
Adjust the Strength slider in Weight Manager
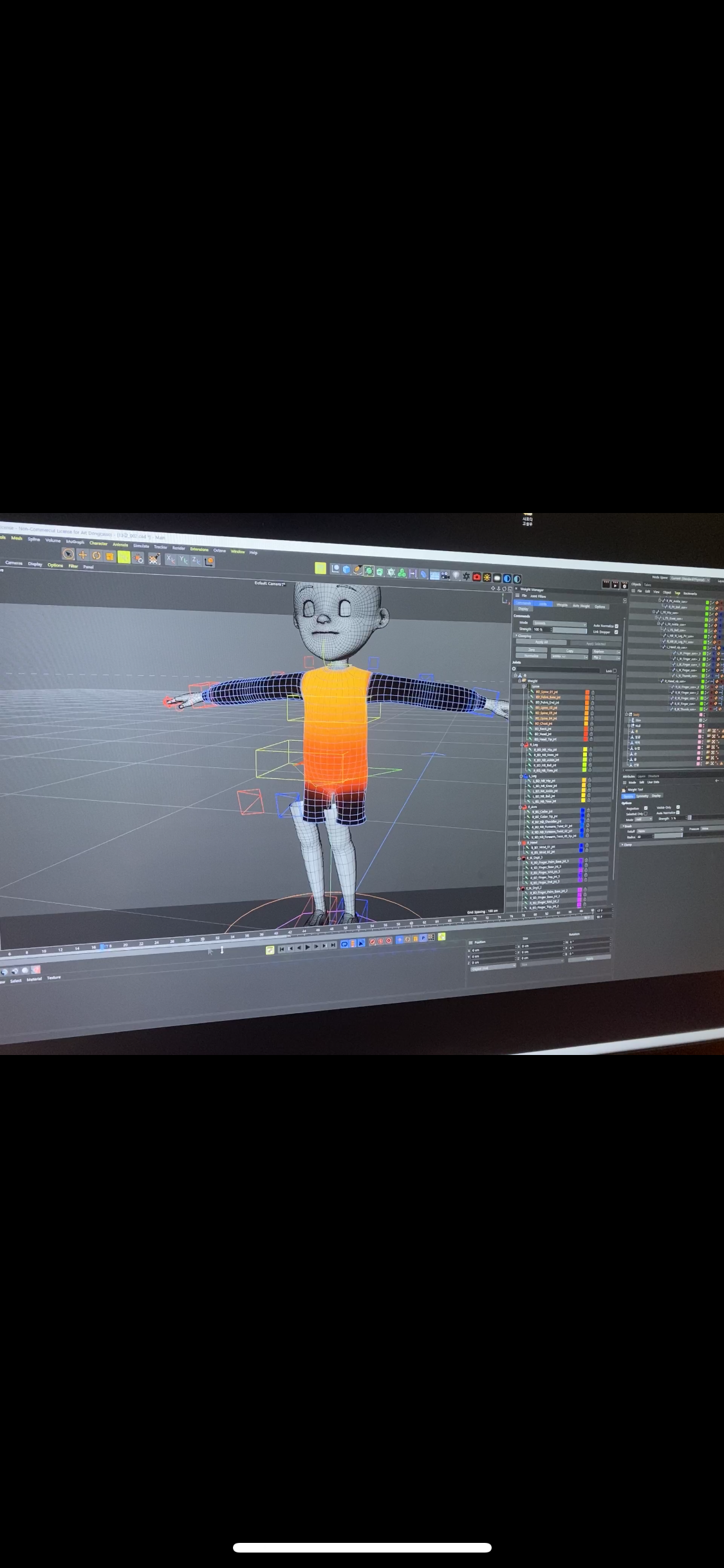[570, 630]
